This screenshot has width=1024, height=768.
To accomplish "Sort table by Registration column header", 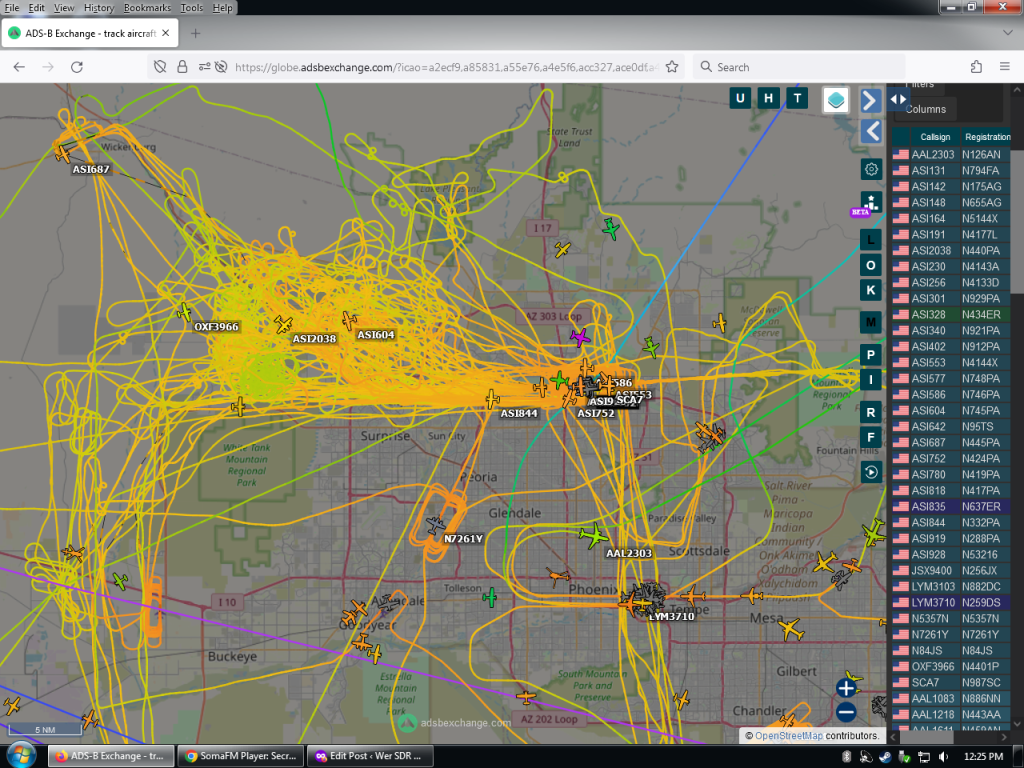I will coord(987,137).
